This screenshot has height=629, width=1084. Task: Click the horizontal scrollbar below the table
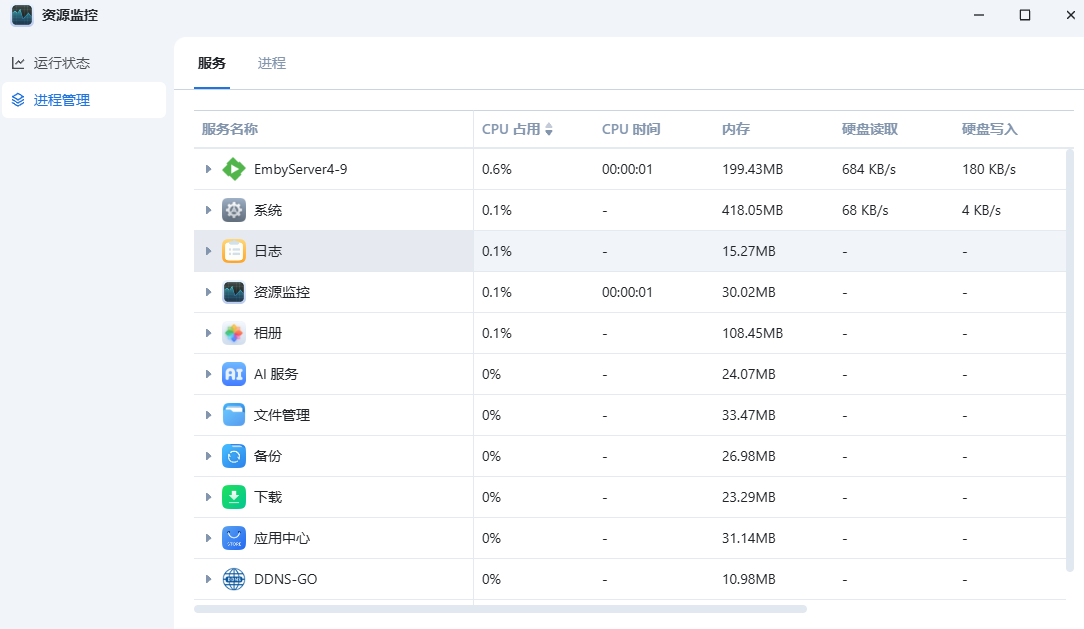pyautogui.click(x=501, y=609)
